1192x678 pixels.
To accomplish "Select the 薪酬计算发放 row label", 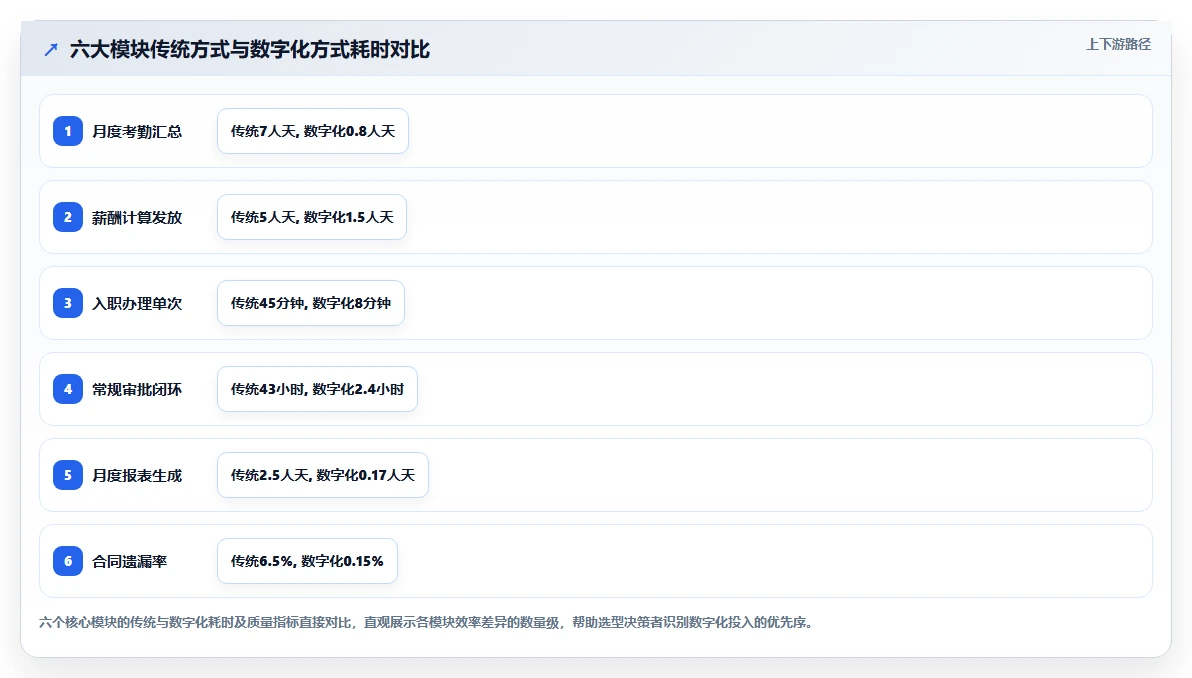I will 137,217.
